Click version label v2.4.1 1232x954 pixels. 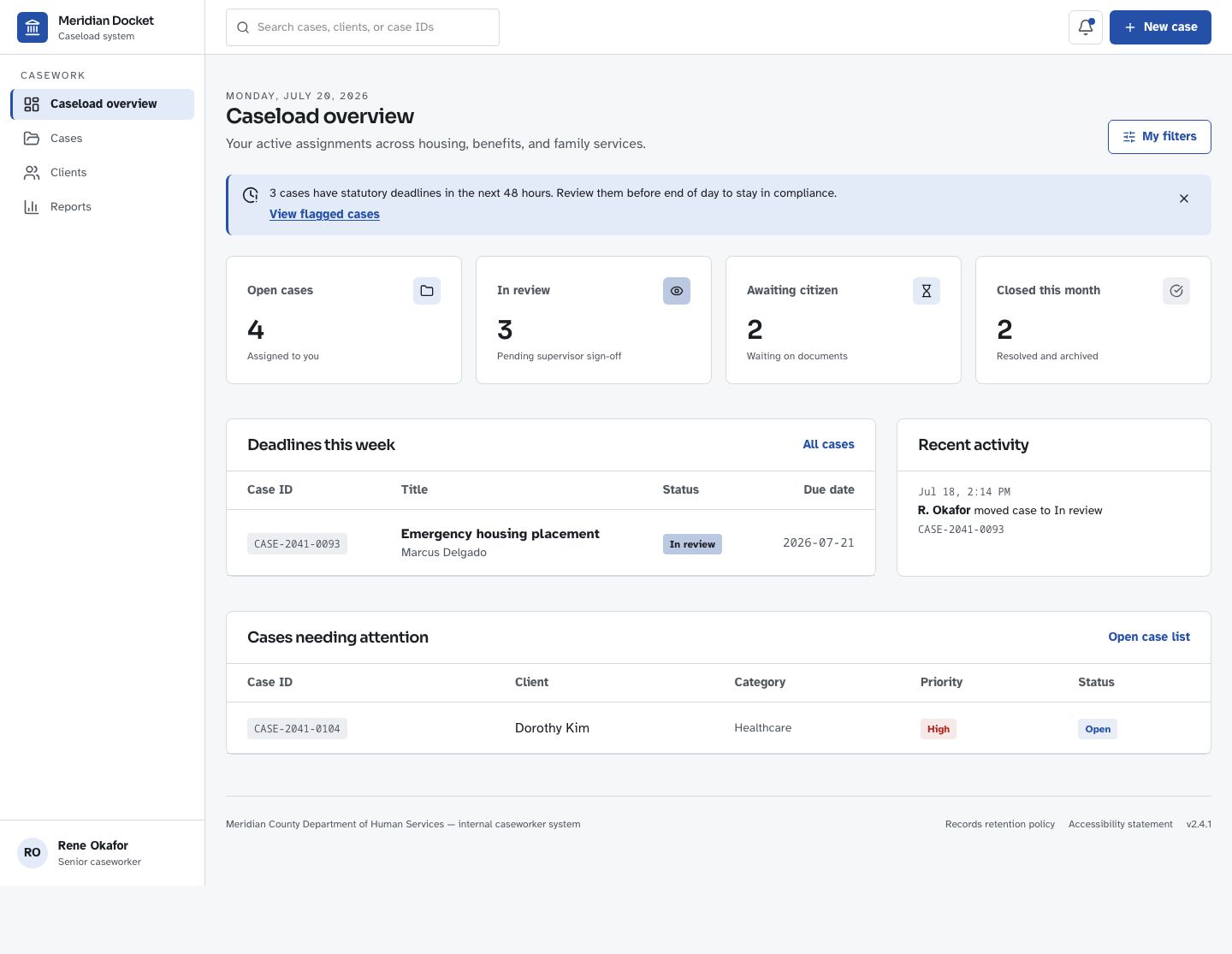[1199, 824]
